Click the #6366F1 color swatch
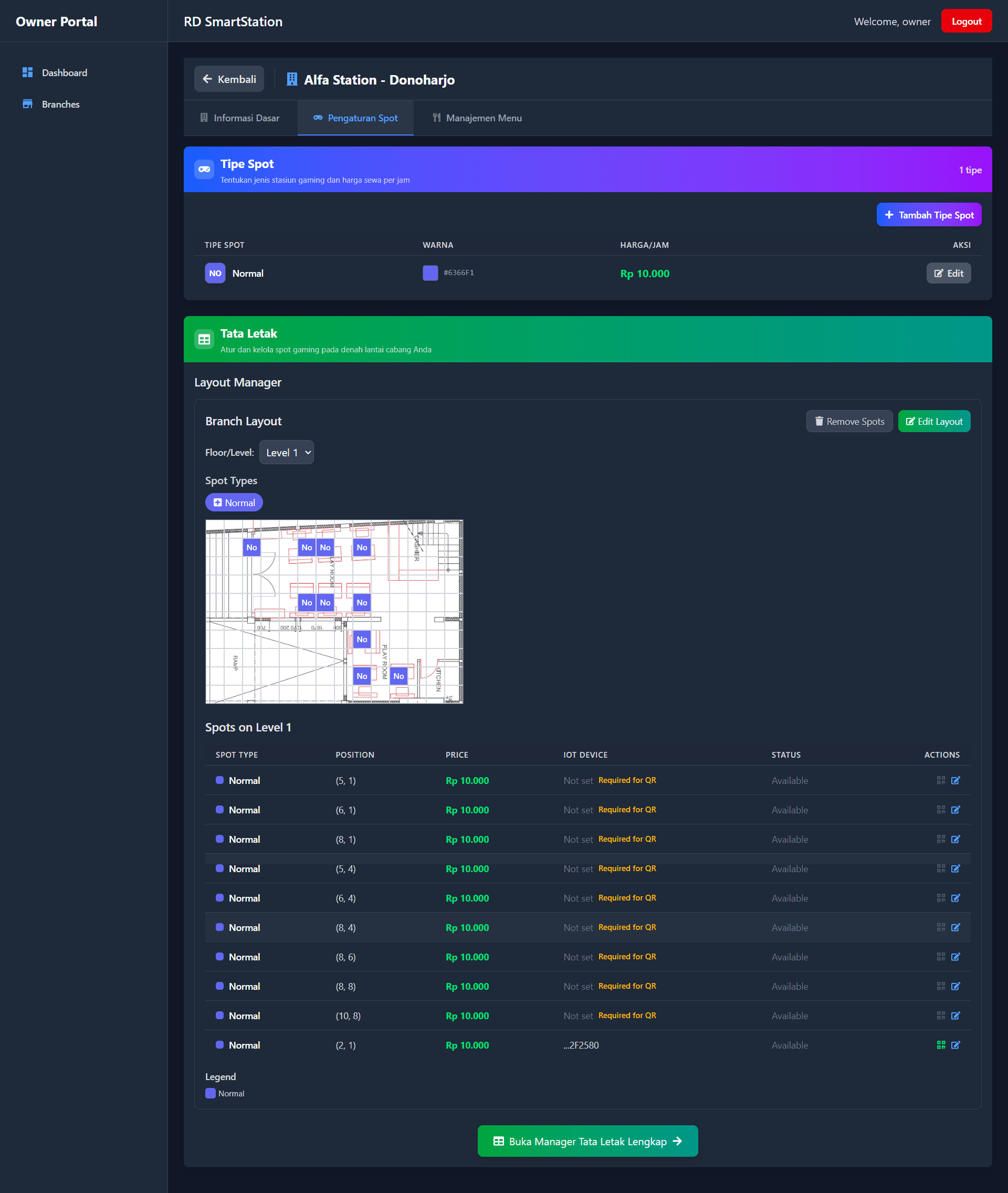The image size is (1008, 1193). pyautogui.click(x=430, y=273)
